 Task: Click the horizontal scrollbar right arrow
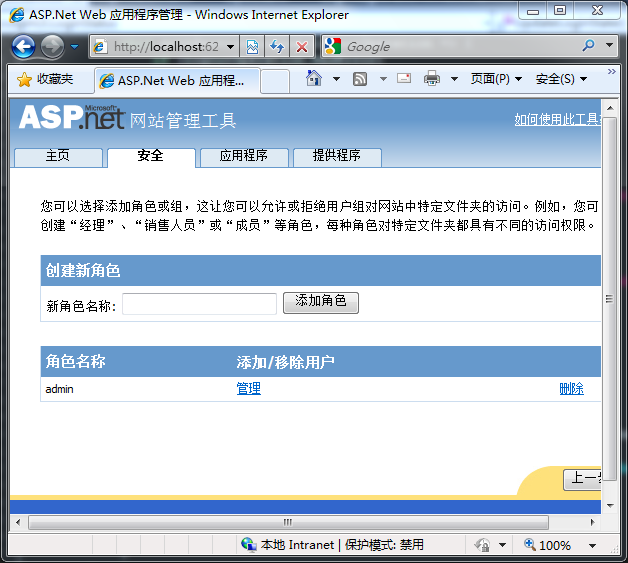pos(593,522)
